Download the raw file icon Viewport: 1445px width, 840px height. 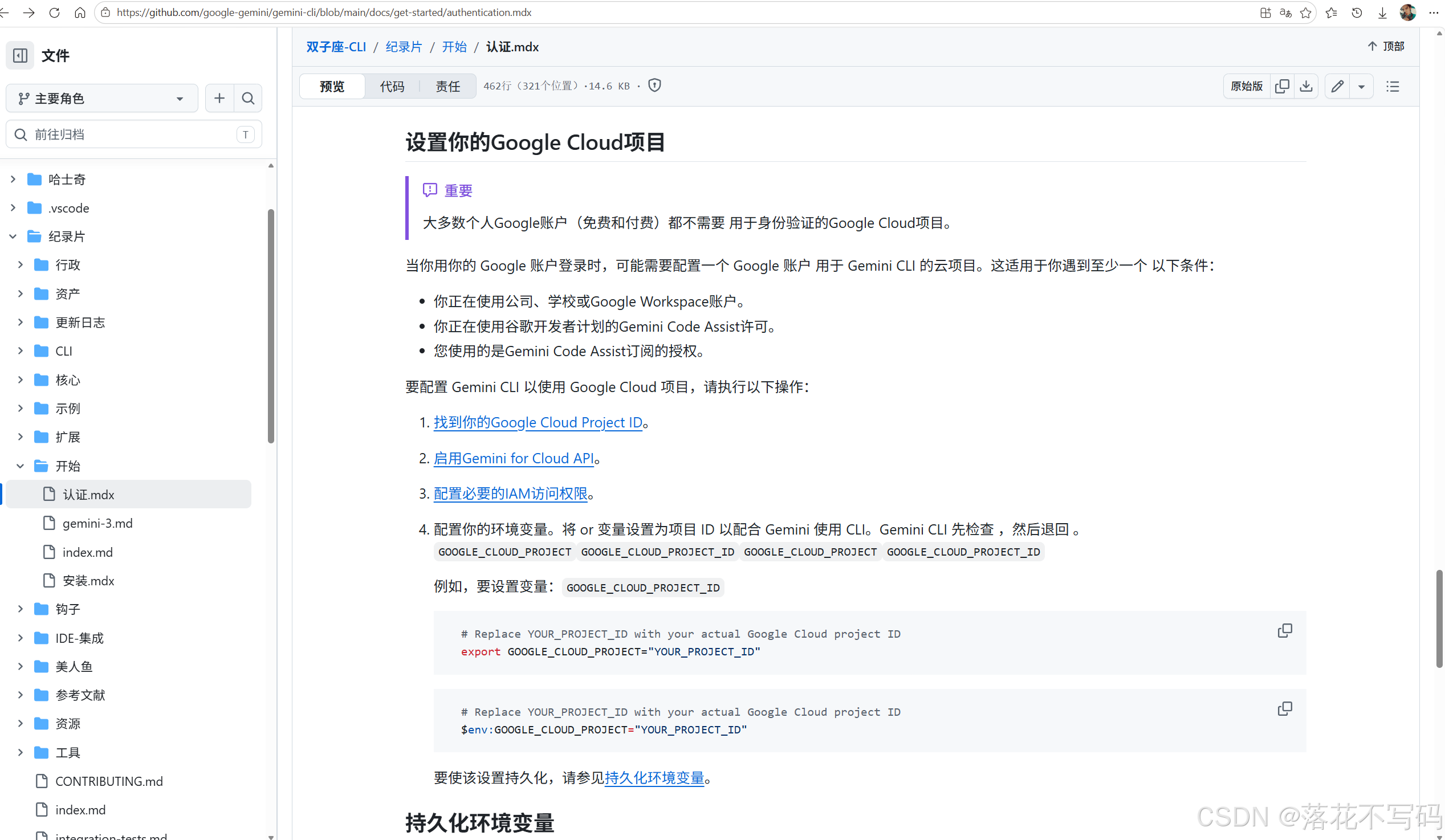pos(1306,86)
